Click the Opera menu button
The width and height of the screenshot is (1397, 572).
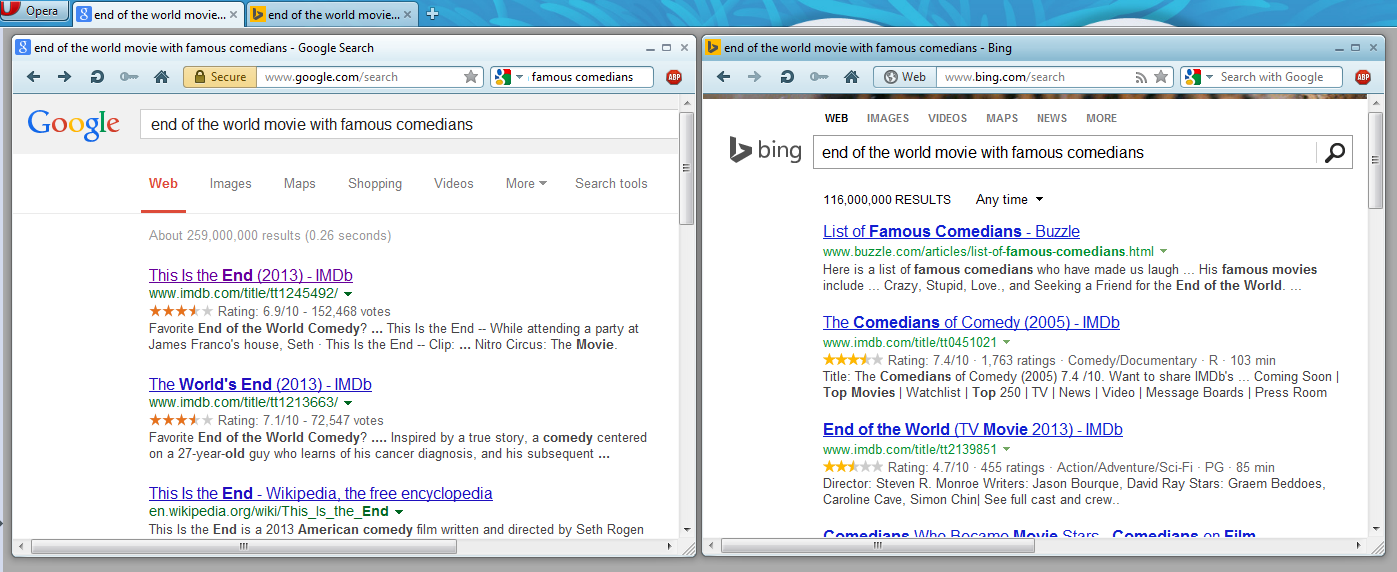coord(35,12)
